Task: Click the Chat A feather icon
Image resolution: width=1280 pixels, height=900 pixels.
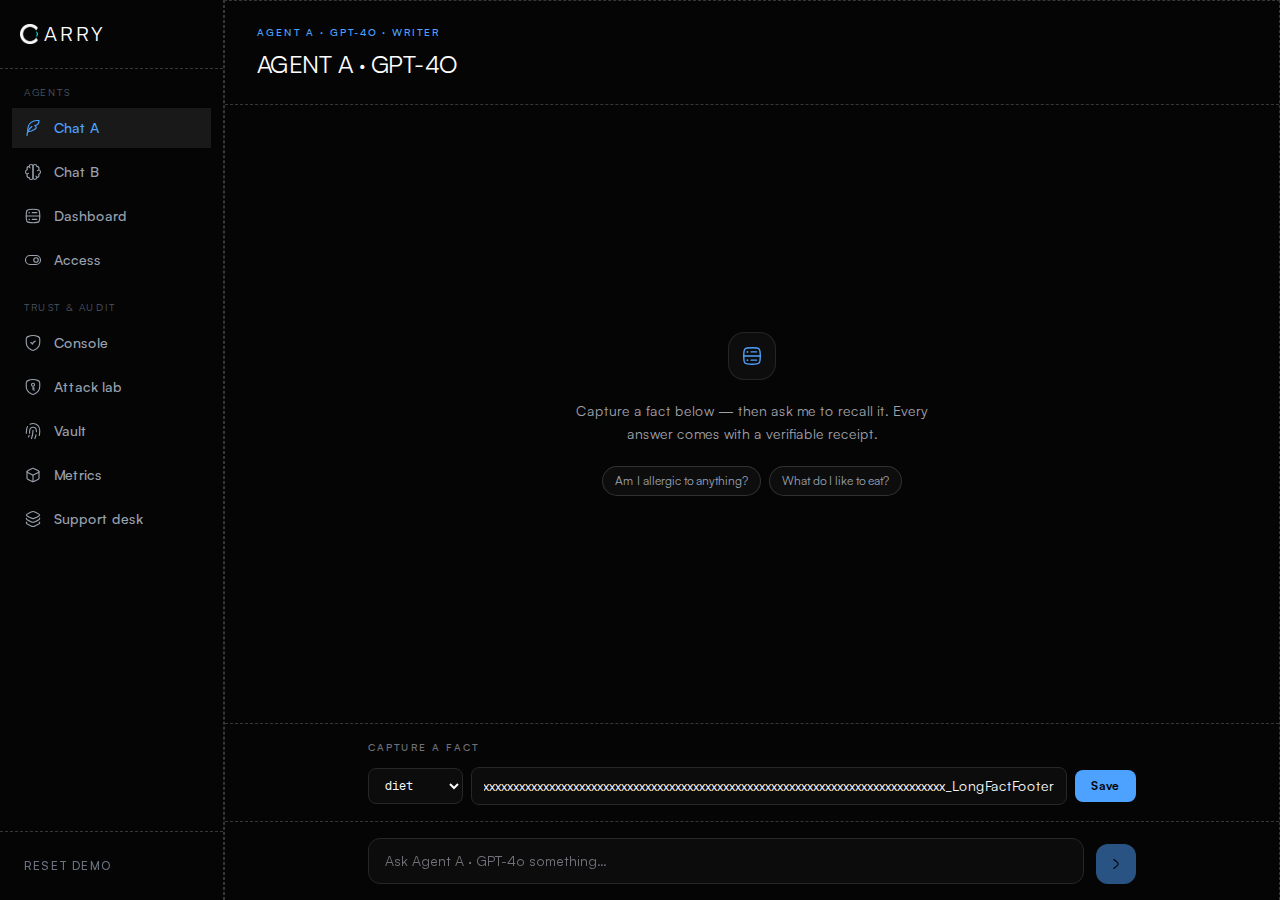Action: point(33,128)
